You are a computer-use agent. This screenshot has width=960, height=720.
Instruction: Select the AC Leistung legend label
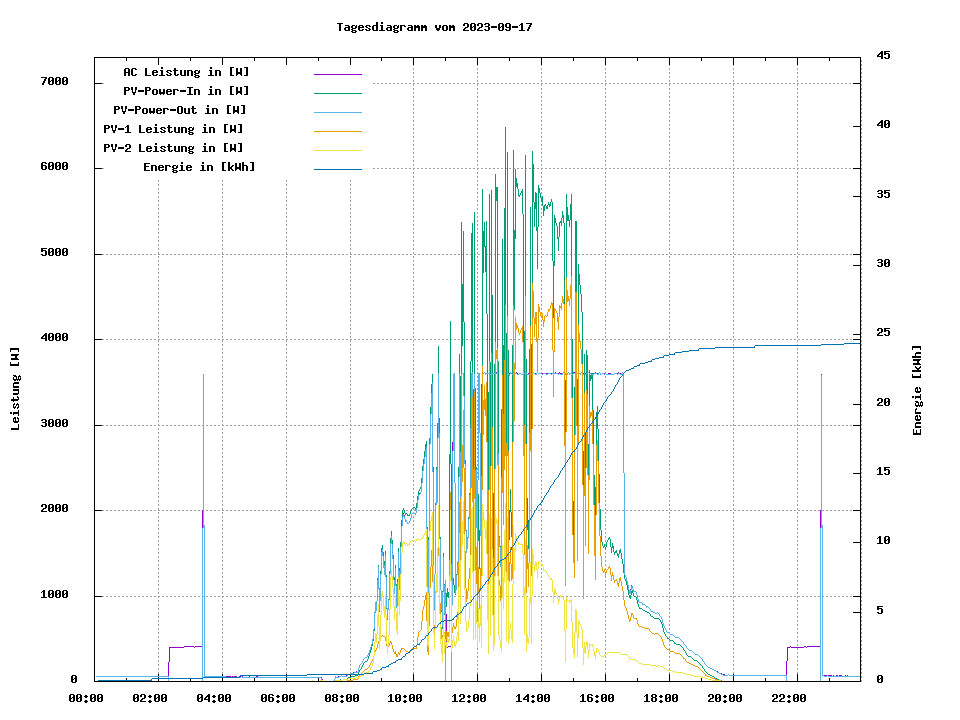coord(186,72)
